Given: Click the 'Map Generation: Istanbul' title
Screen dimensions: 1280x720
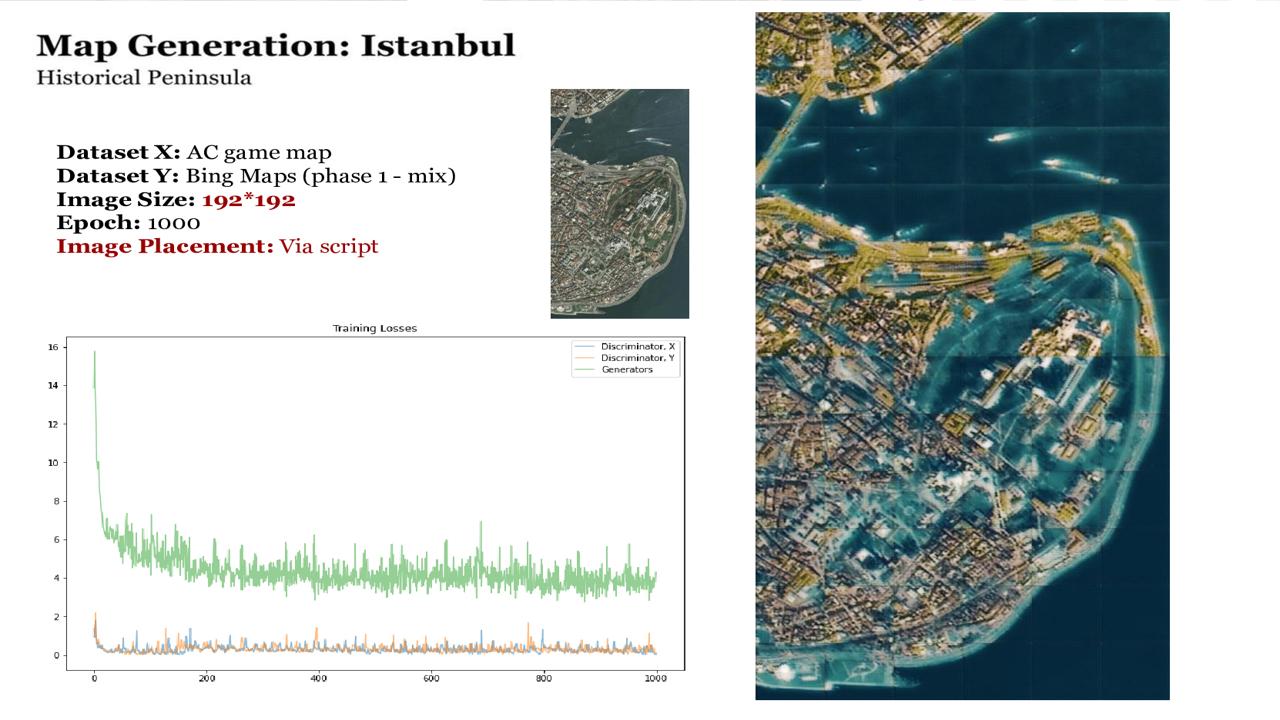Looking at the screenshot, I should point(276,46).
